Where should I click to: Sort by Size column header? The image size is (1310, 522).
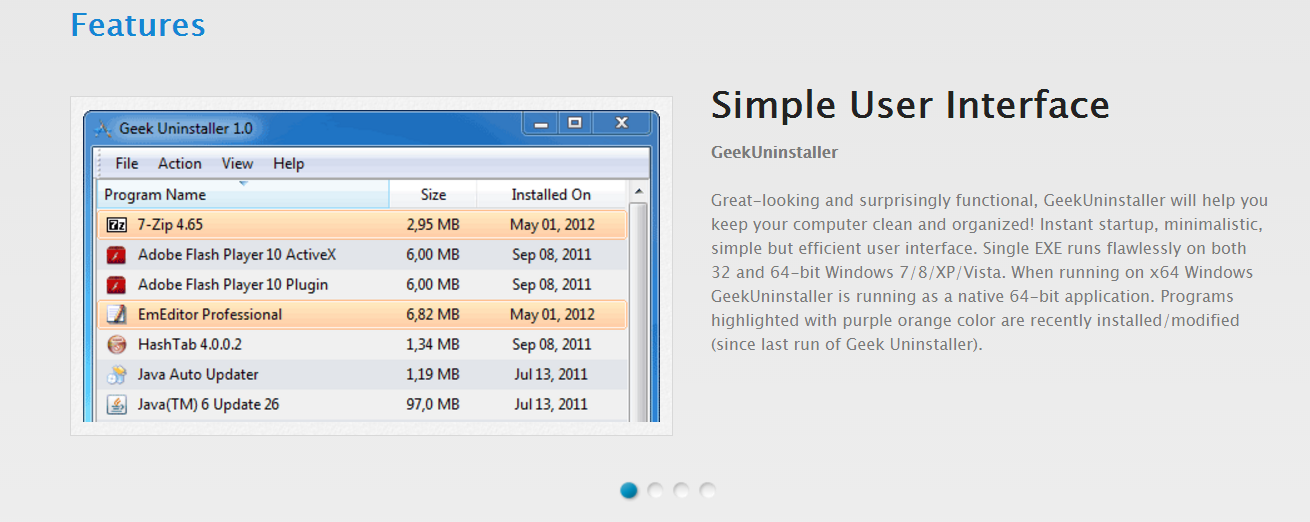pyautogui.click(x=433, y=195)
